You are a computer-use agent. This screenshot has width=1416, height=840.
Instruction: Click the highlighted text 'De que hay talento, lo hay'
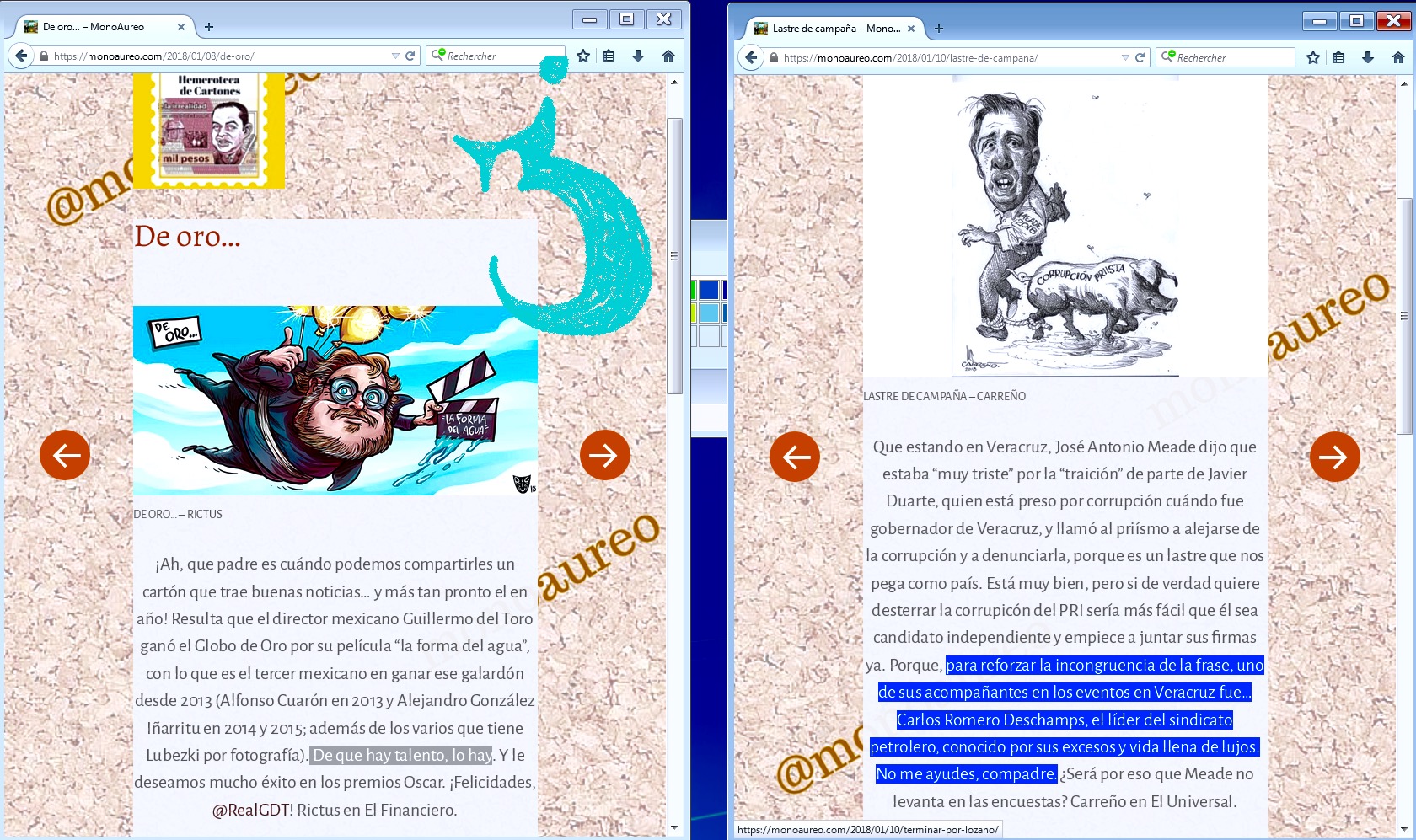403,755
